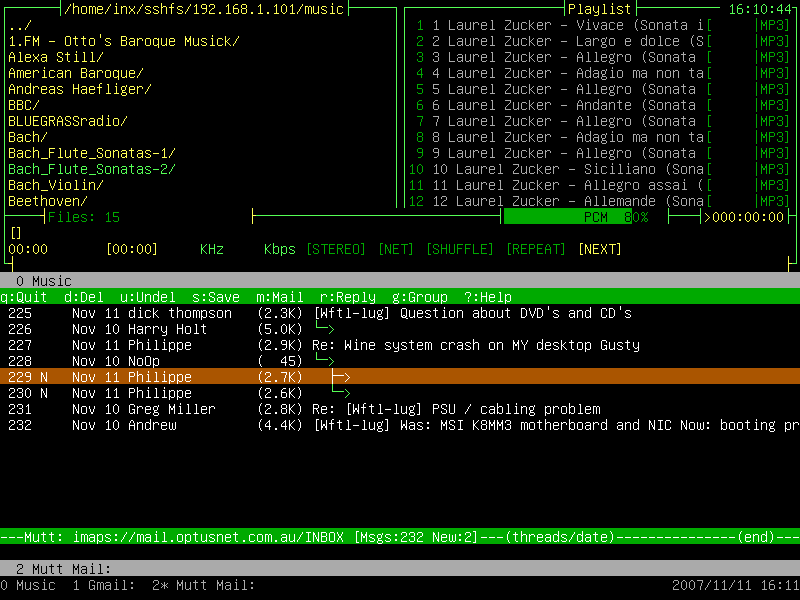
Task: Toggle the REPEAT option
Action: pyautogui.click(x=536, y=249)
